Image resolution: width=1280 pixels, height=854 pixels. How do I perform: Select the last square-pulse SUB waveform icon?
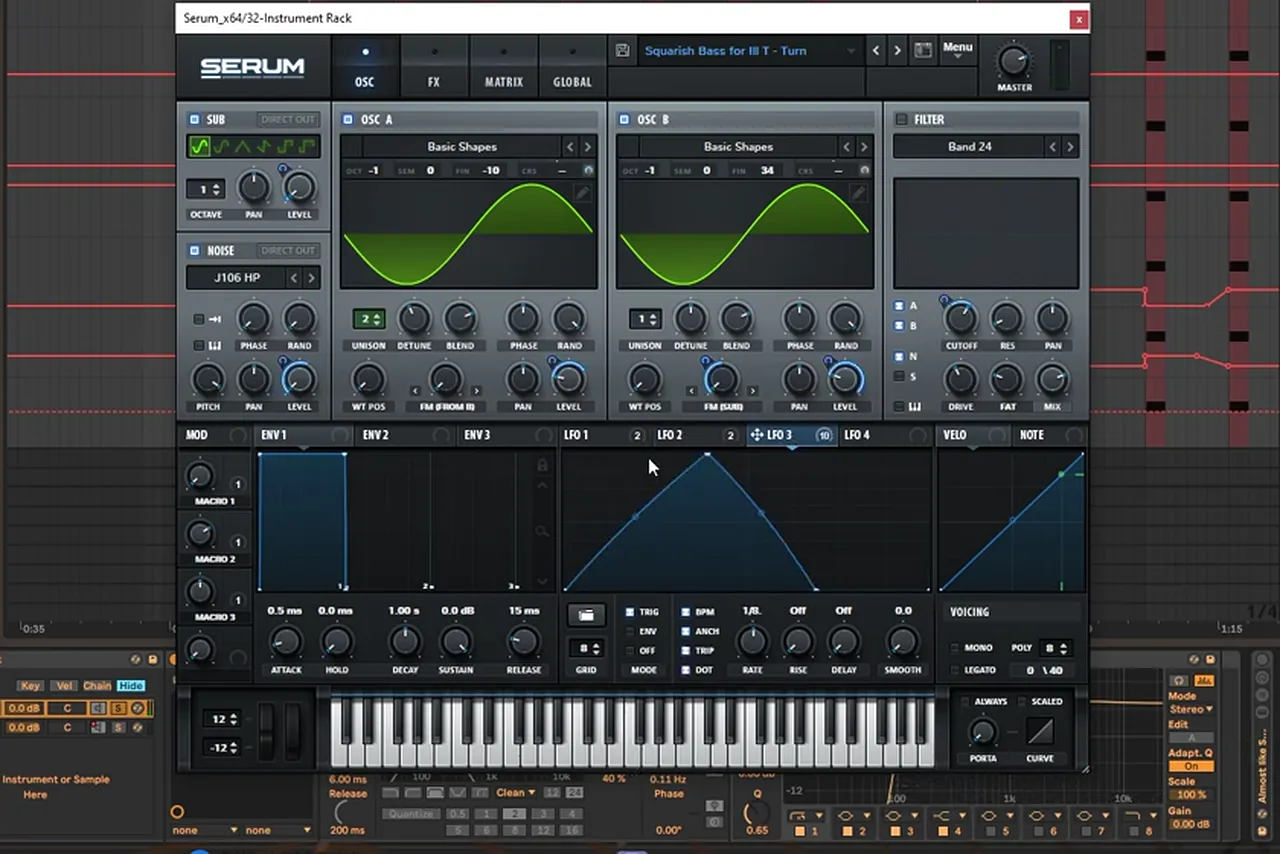click(308, 147)
